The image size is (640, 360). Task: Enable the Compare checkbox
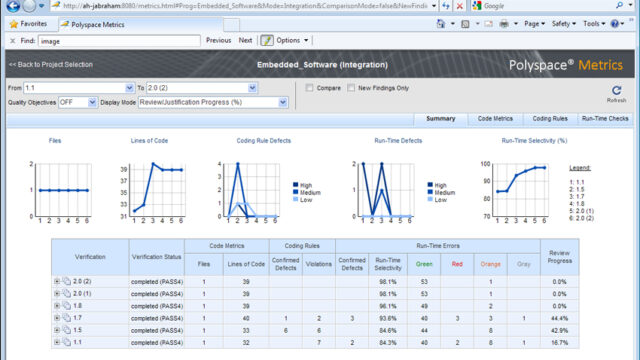click(309, 88)
